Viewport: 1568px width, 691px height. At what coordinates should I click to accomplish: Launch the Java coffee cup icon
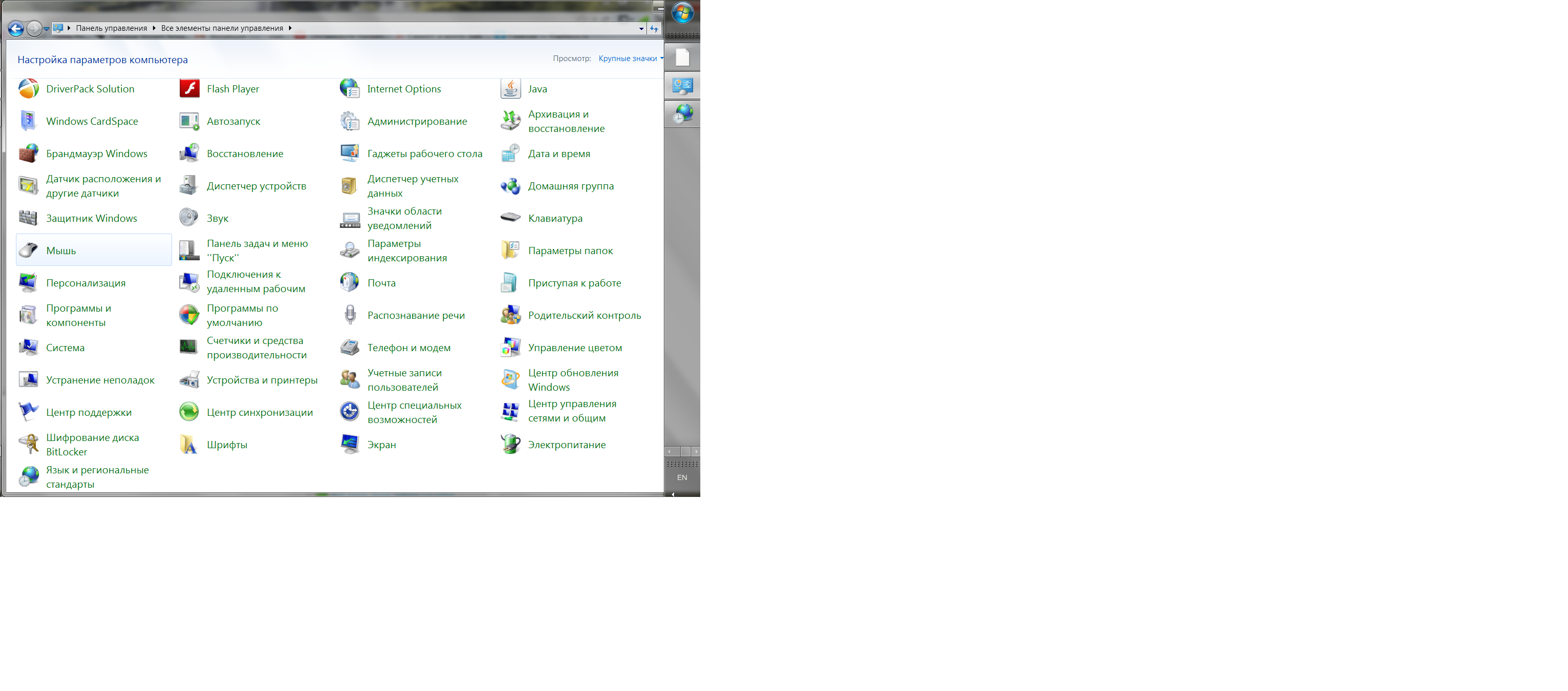pyautogui.click(x=511, y=89)
